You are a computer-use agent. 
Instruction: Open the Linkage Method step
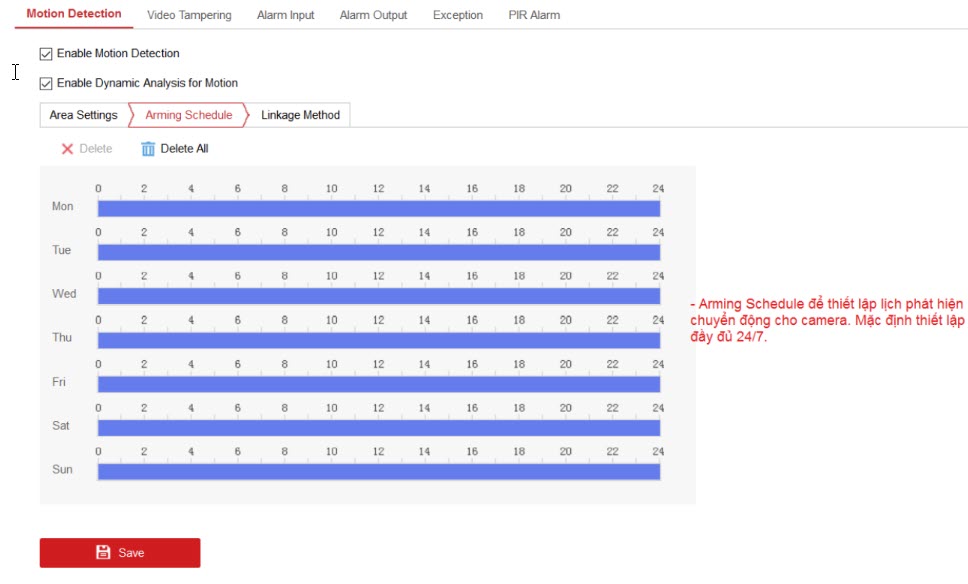pyautogui.click(x=300, y=115)
